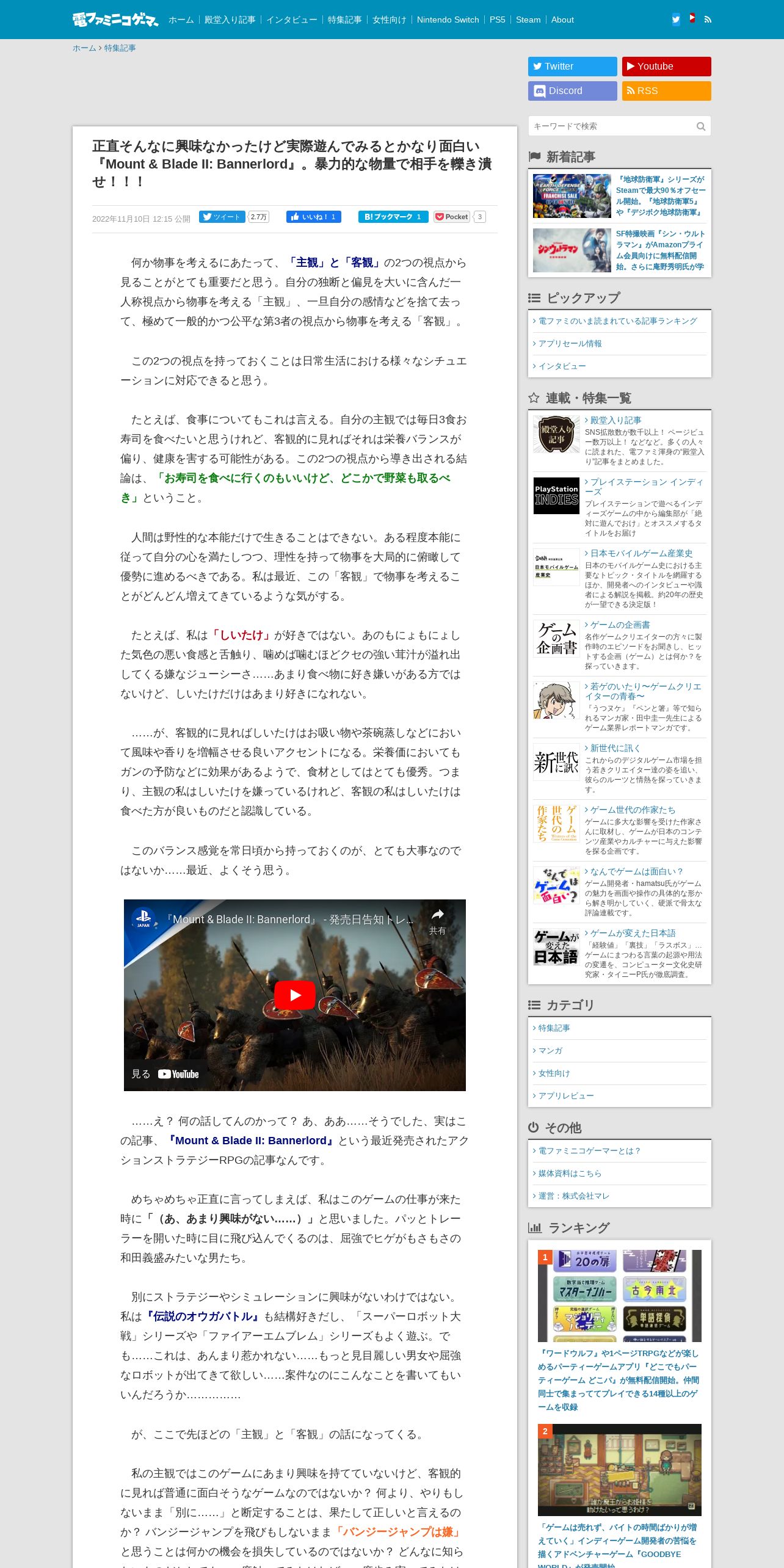Screen dimensions: 784x1568
Task: Play the Mount & Blade II trailer video
Action: 294,995
